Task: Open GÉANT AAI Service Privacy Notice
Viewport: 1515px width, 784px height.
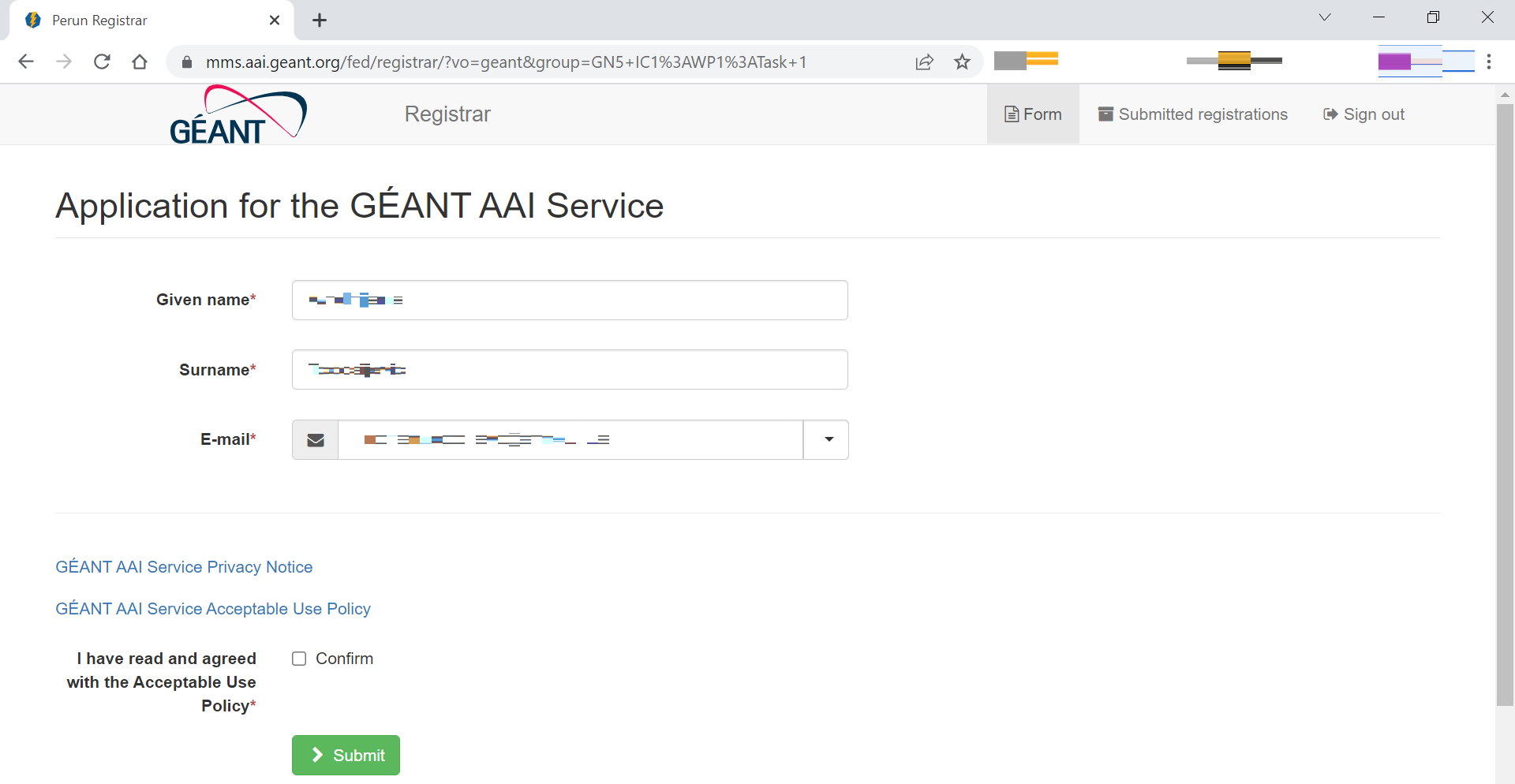Action: [x=184, y=567]
